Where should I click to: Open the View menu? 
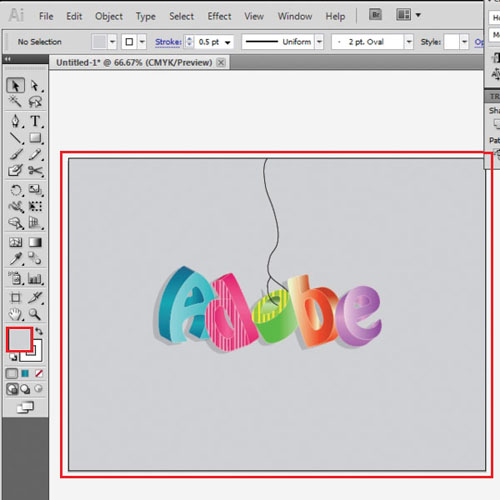254,16
